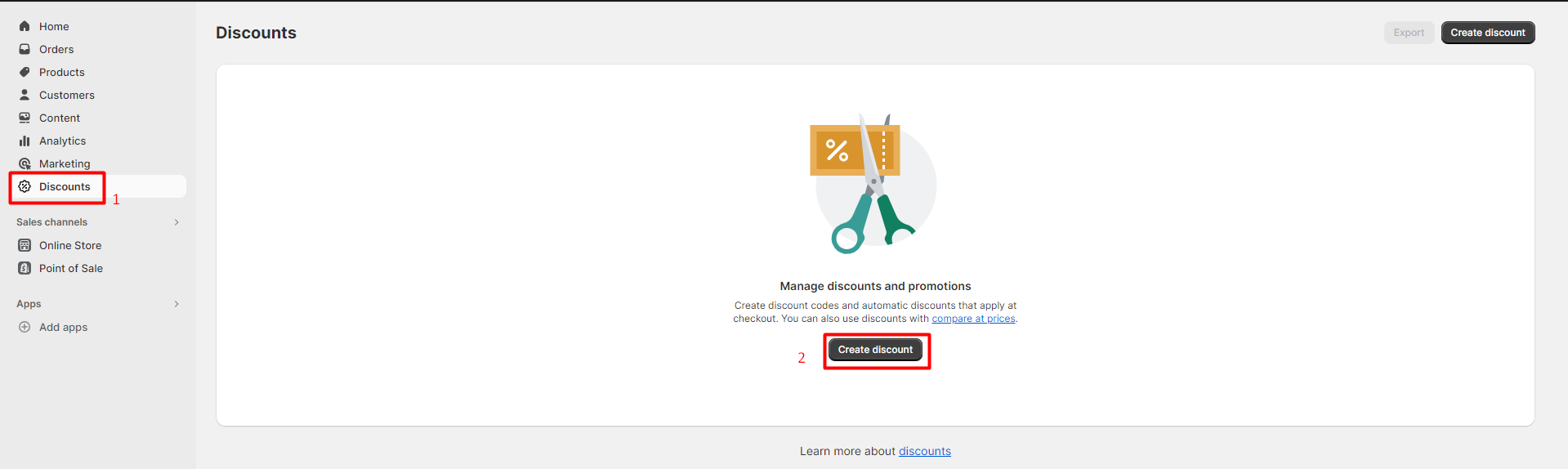This screenshot has height=469, width=1568.
Task: Click the Manage discounts and promotions heading
Action: point(875,286)
